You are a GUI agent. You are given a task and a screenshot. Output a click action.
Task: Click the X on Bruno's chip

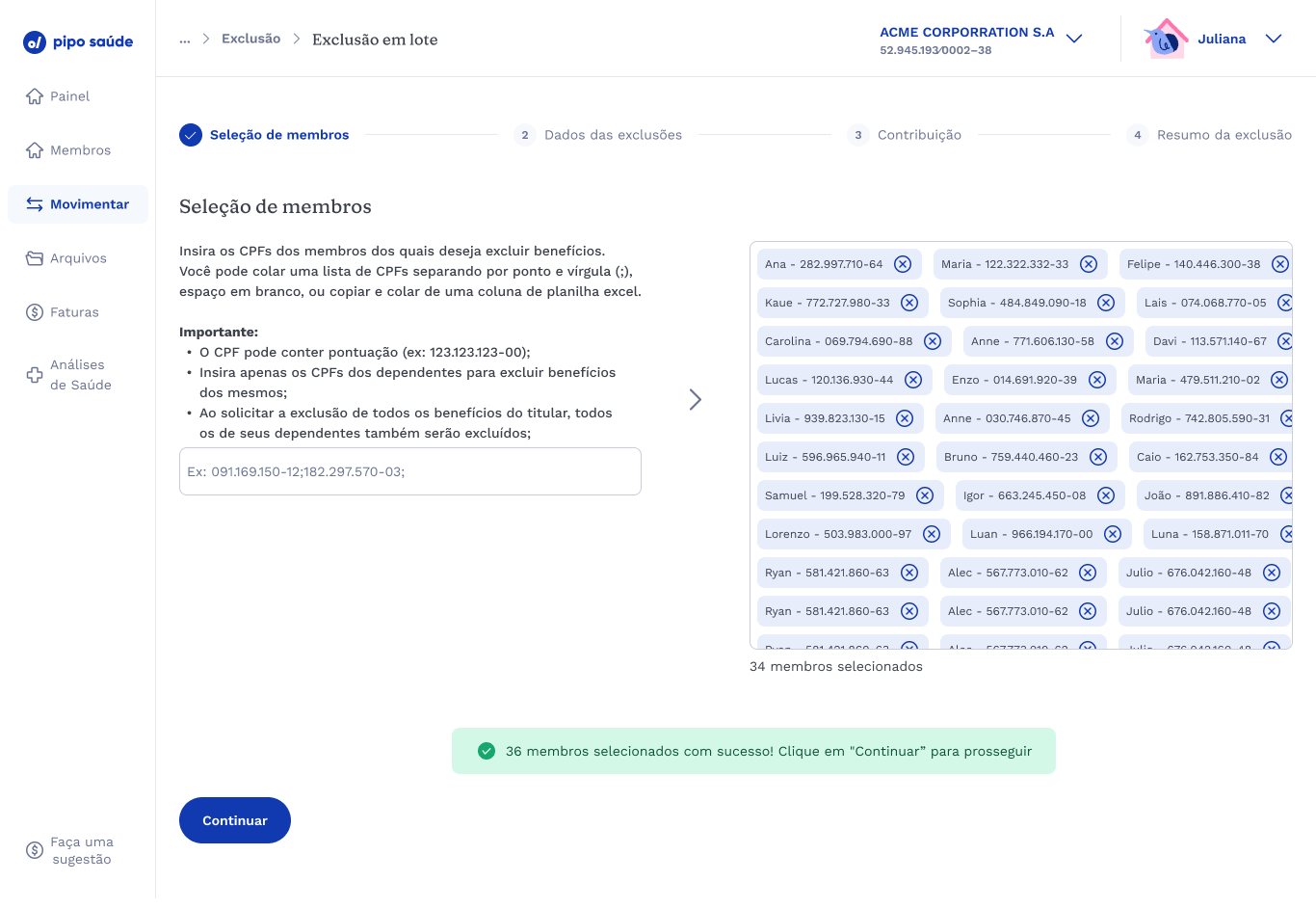(1098, 457)
